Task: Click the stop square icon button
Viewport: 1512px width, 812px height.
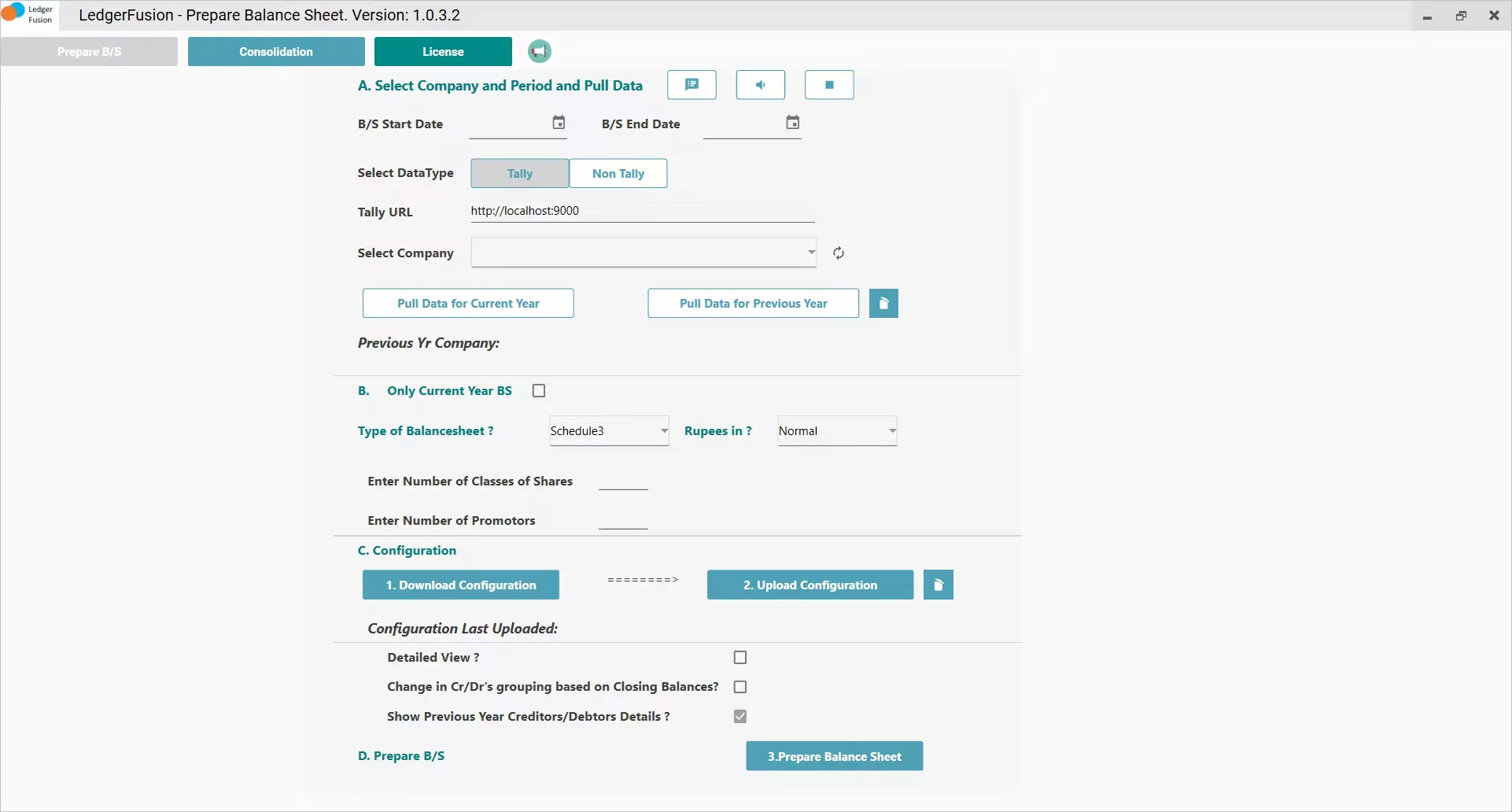Action: pyautogui.click(x=829, y=85)
